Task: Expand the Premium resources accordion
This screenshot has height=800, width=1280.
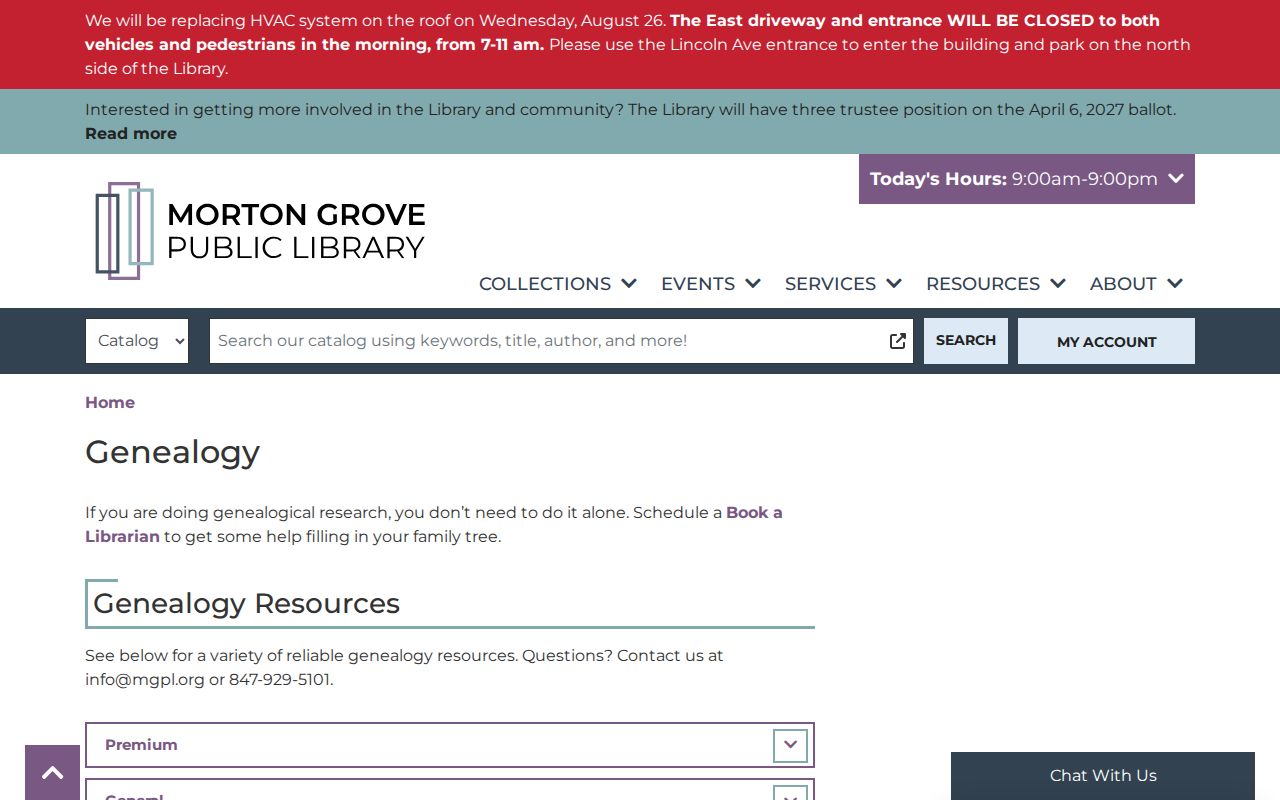Action: coord(450,745)
